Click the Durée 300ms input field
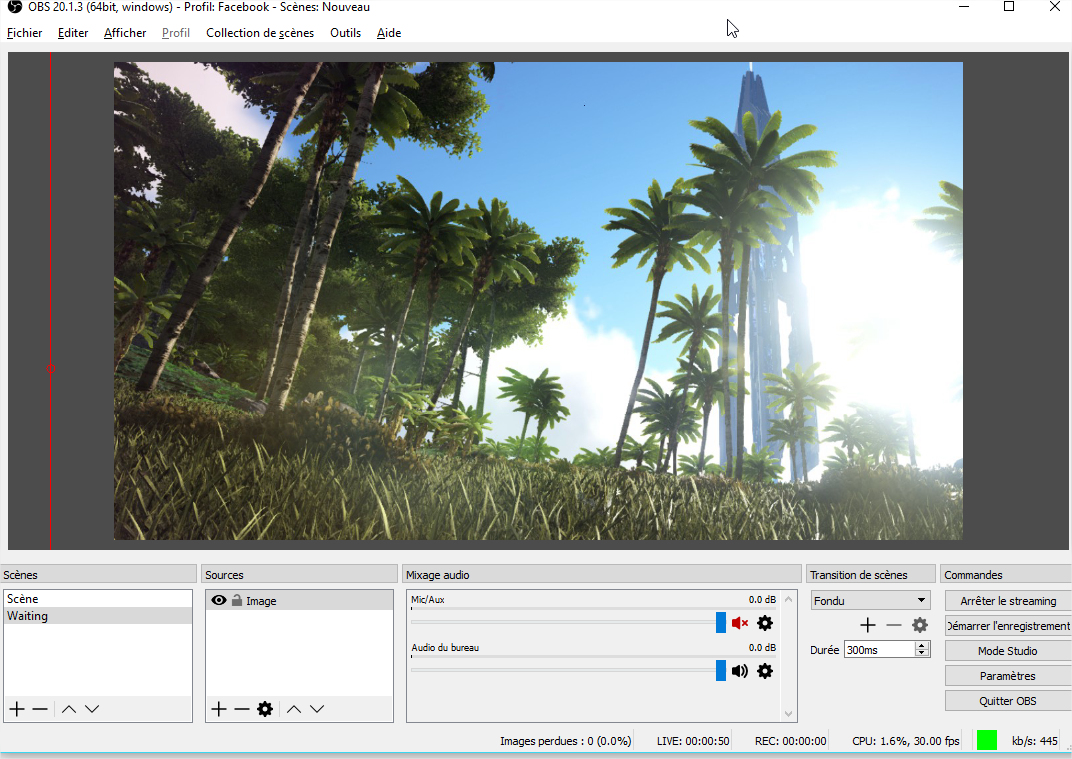 [x=880, y=650]
